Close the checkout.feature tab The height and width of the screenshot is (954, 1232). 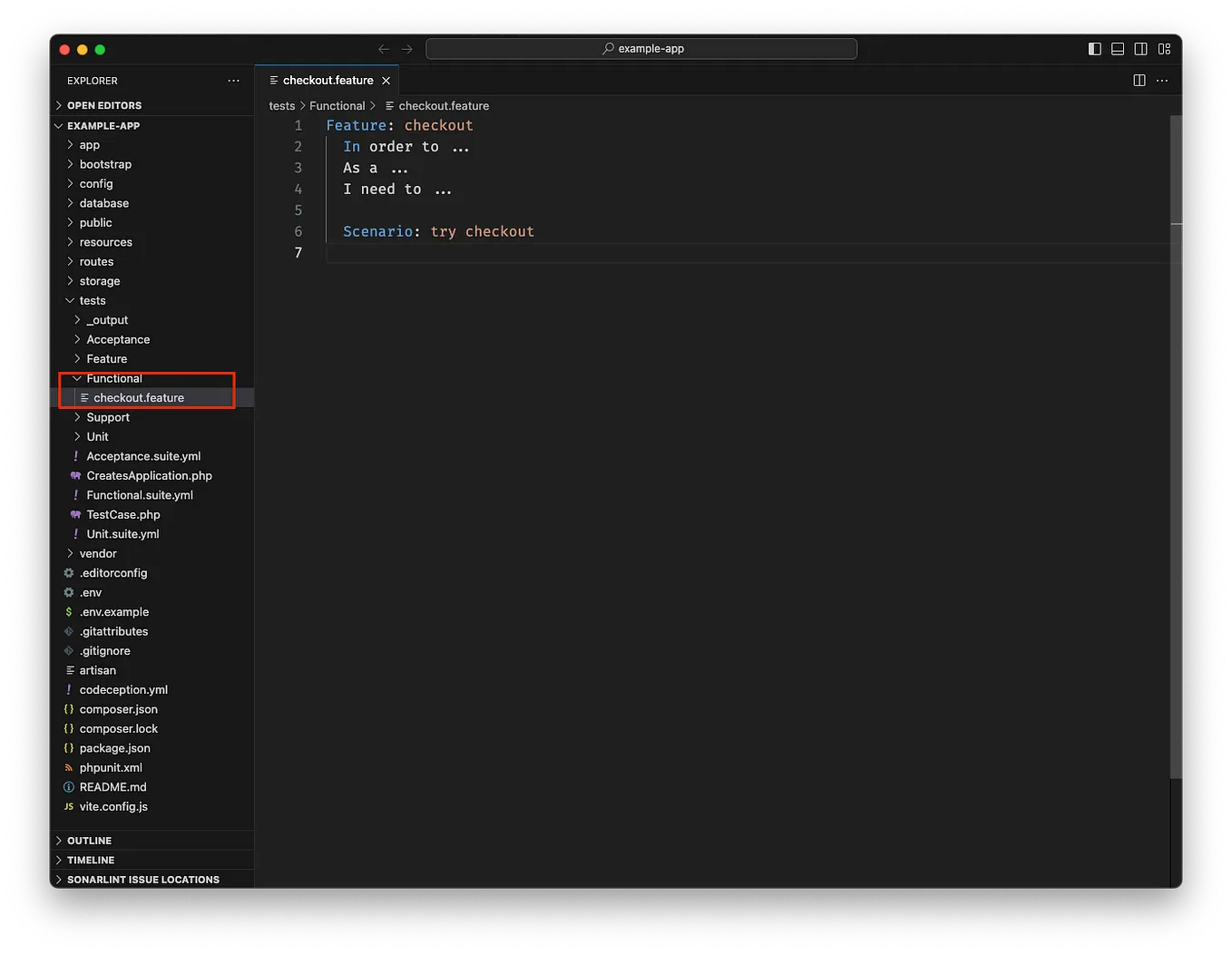386,81
